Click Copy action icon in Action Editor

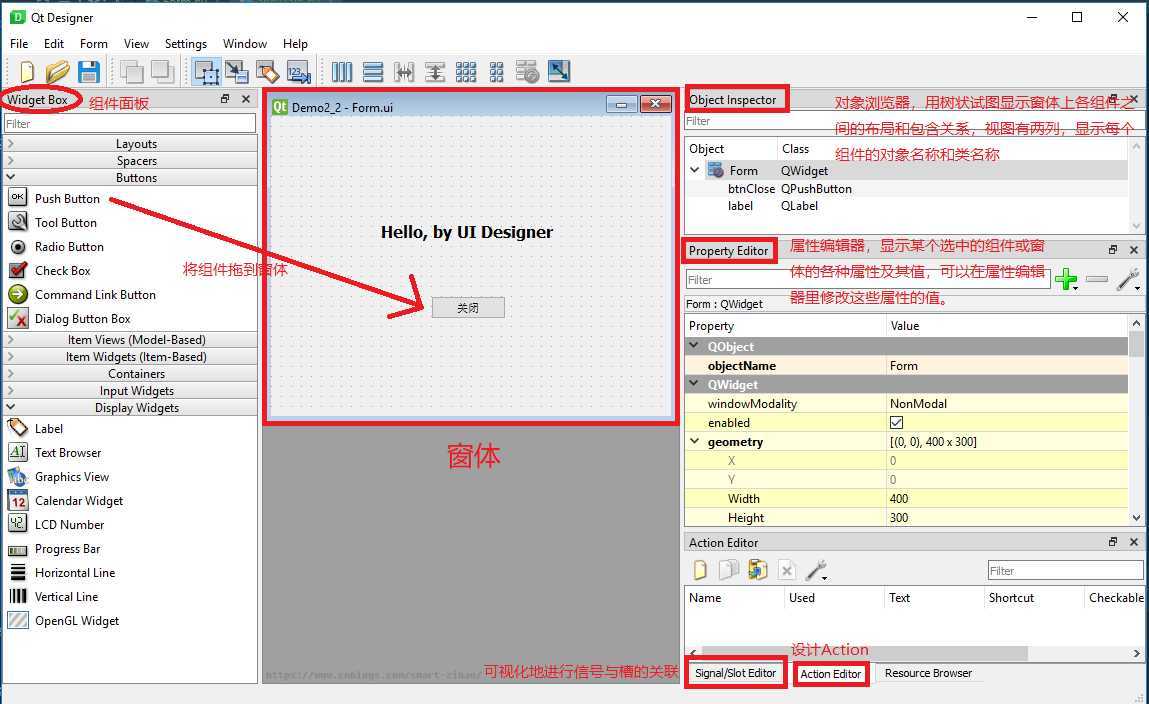click(x=728, y=570)
